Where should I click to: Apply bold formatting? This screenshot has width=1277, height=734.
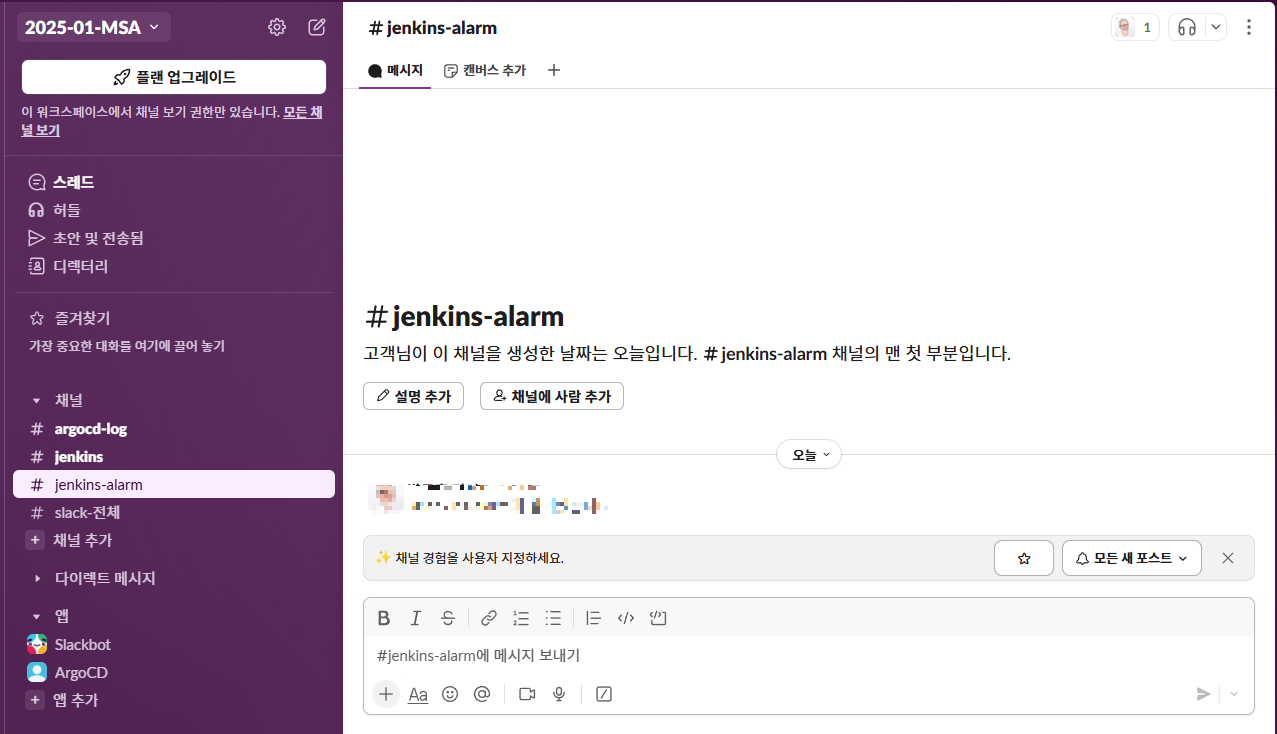pos(384,618)
